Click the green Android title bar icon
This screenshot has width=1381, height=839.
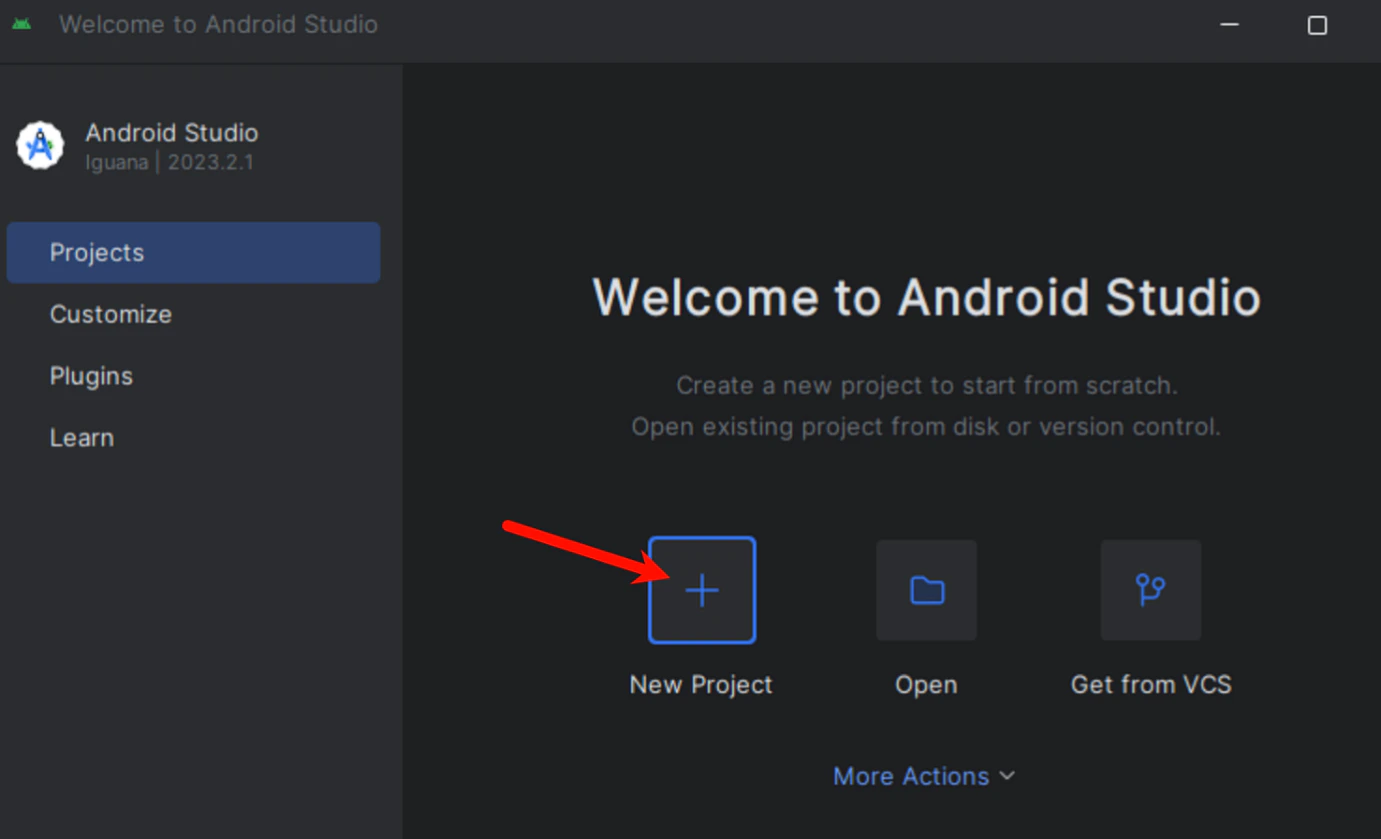click(21, 24)
